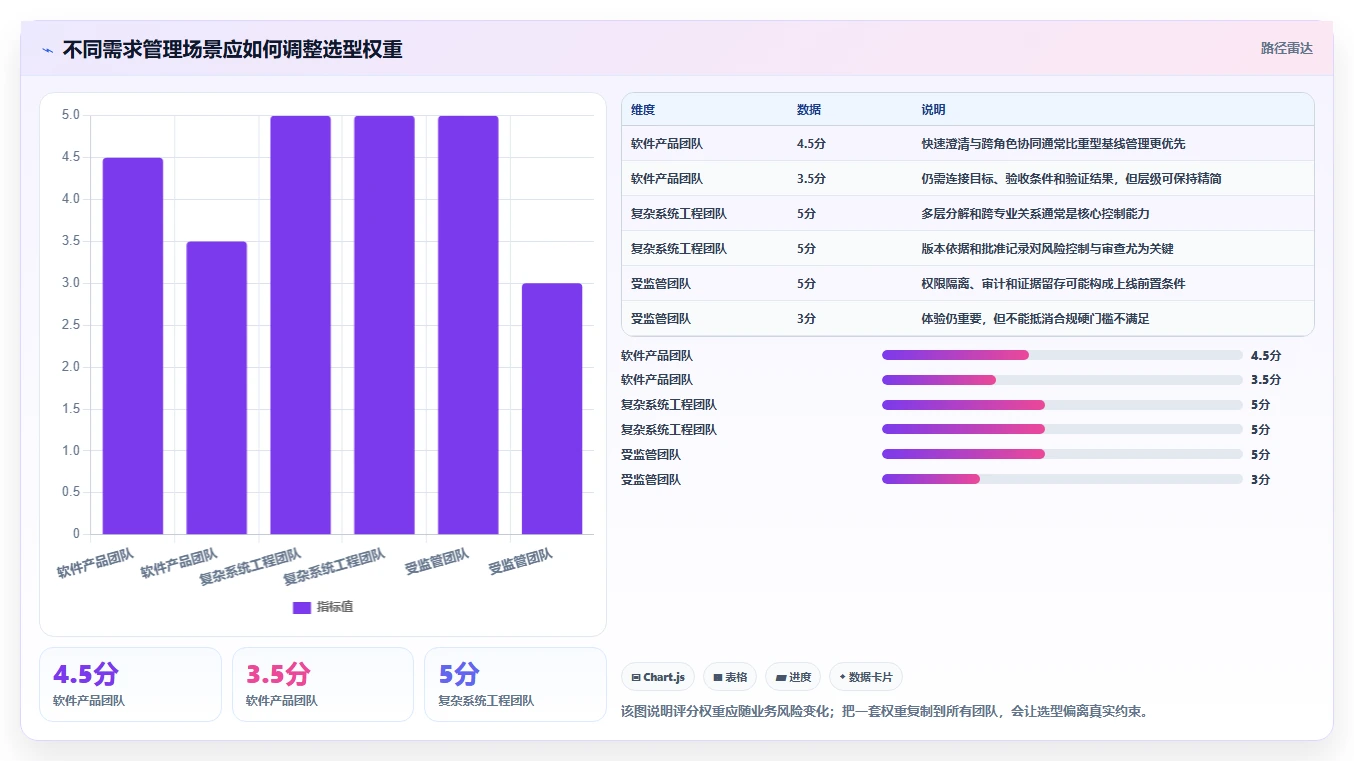1354x761 pixels.
Task: Click the 3.5分 value in the table
Action: (x=811, y=179)
